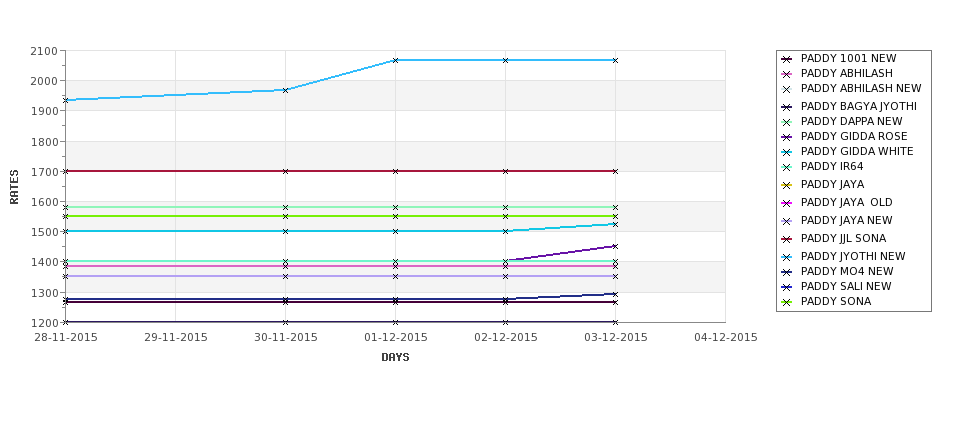
Task: Select the PADDY JAYA OLD legend label
Action: pyautogui.click(x=846, y=202)
